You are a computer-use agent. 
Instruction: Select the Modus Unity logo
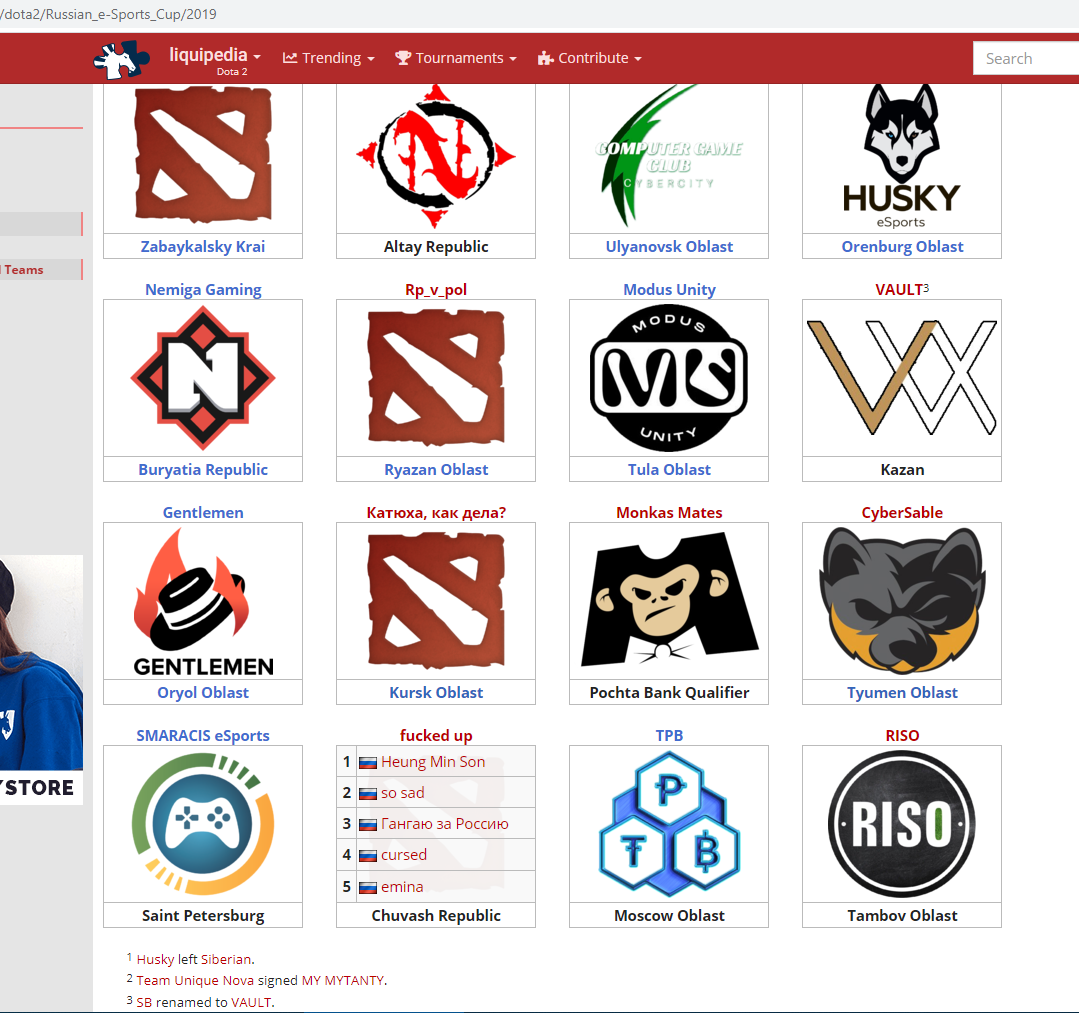(x=668, y=377)
